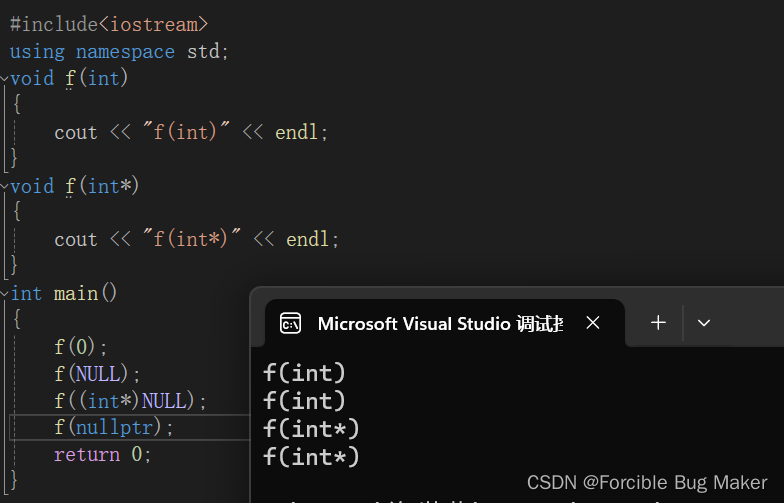Screen dimensions: 784x503
Task: Open a new terminal tab with plus button
Action: pos(658,323)
